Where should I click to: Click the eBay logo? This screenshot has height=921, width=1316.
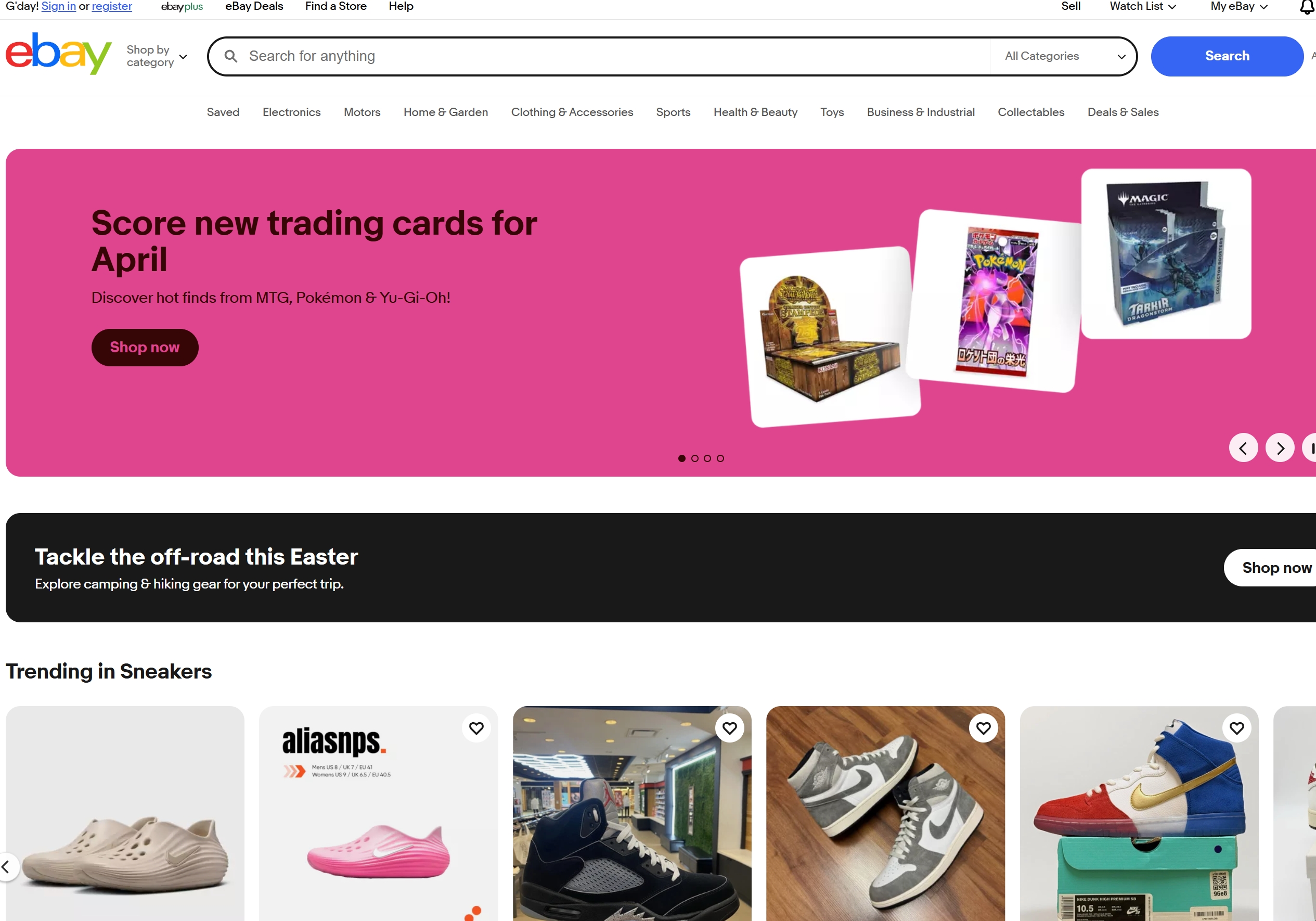58,53
